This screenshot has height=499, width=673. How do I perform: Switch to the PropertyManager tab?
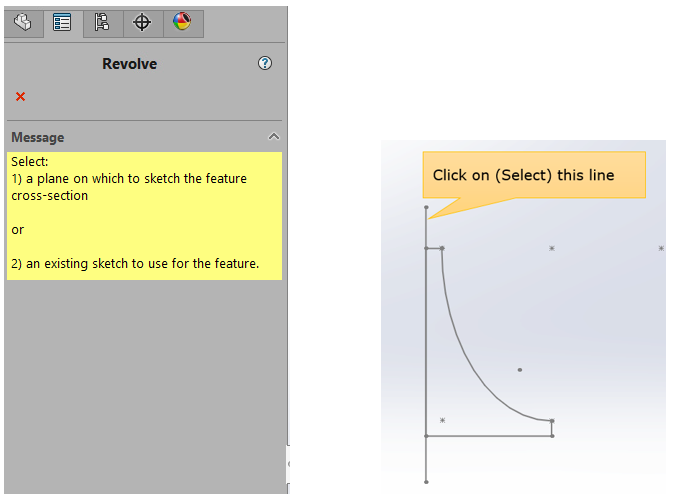coord(62,22)
